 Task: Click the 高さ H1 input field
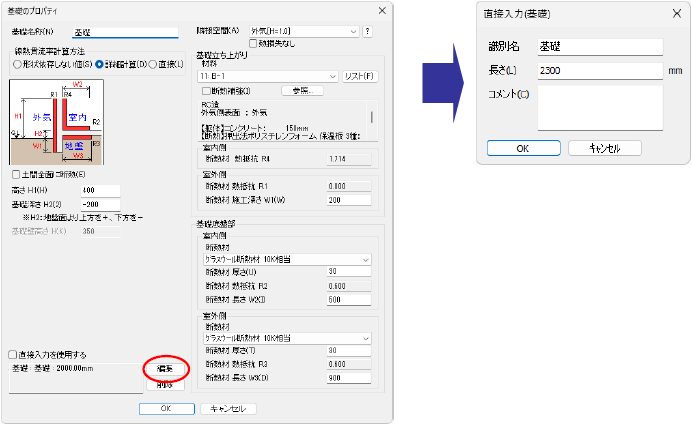pyautogui.click(x=101, y=191)
